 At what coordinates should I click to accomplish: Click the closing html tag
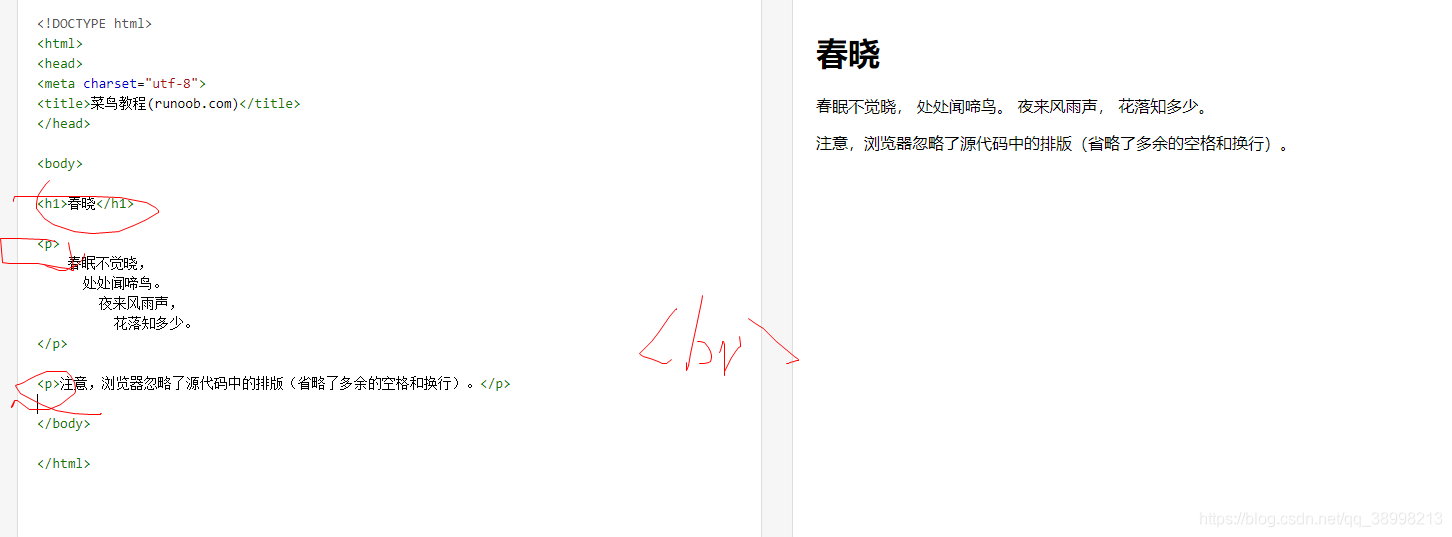64,463
